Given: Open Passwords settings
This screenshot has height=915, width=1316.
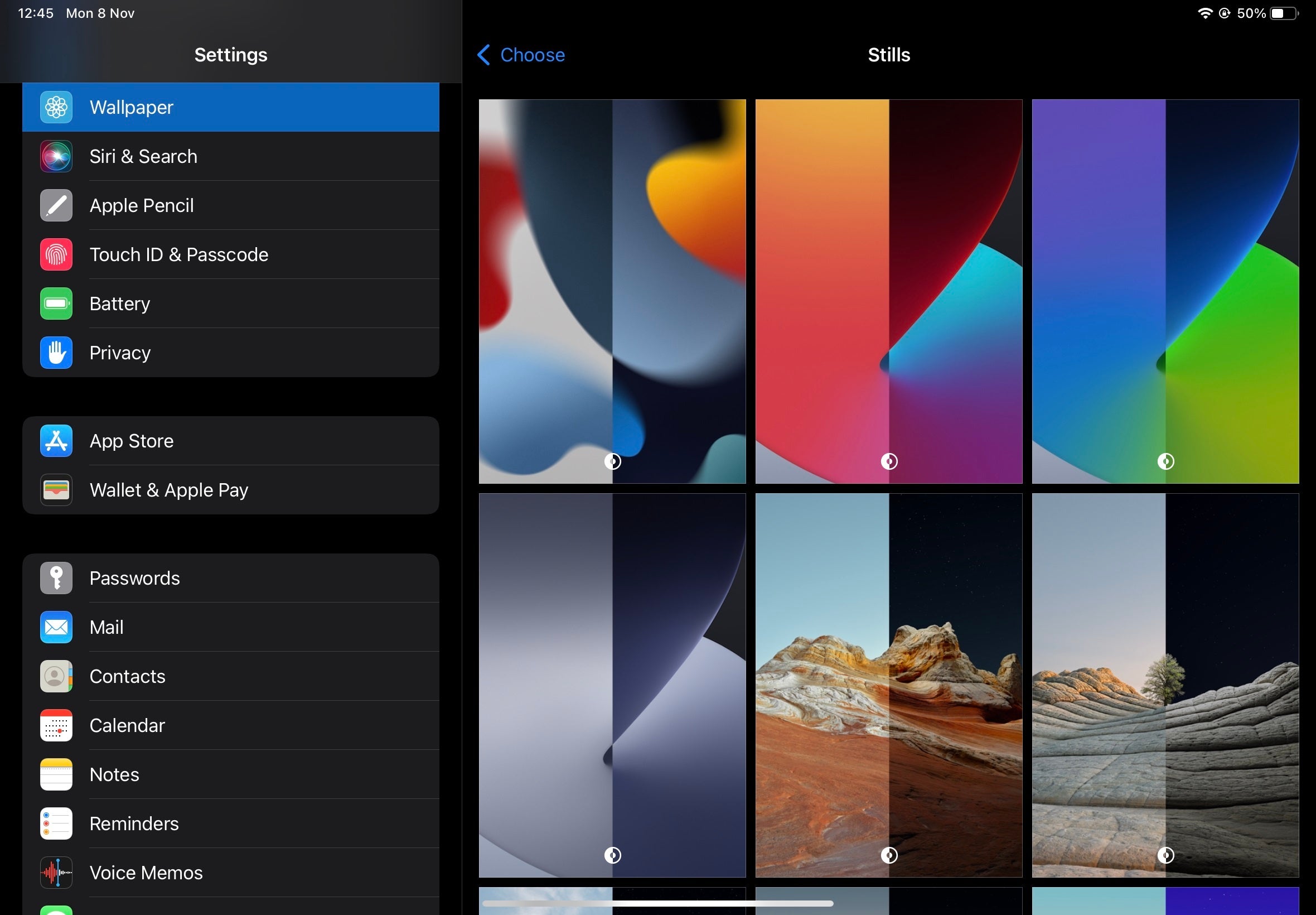Looking at the screenshot, I should coord(231,578).
